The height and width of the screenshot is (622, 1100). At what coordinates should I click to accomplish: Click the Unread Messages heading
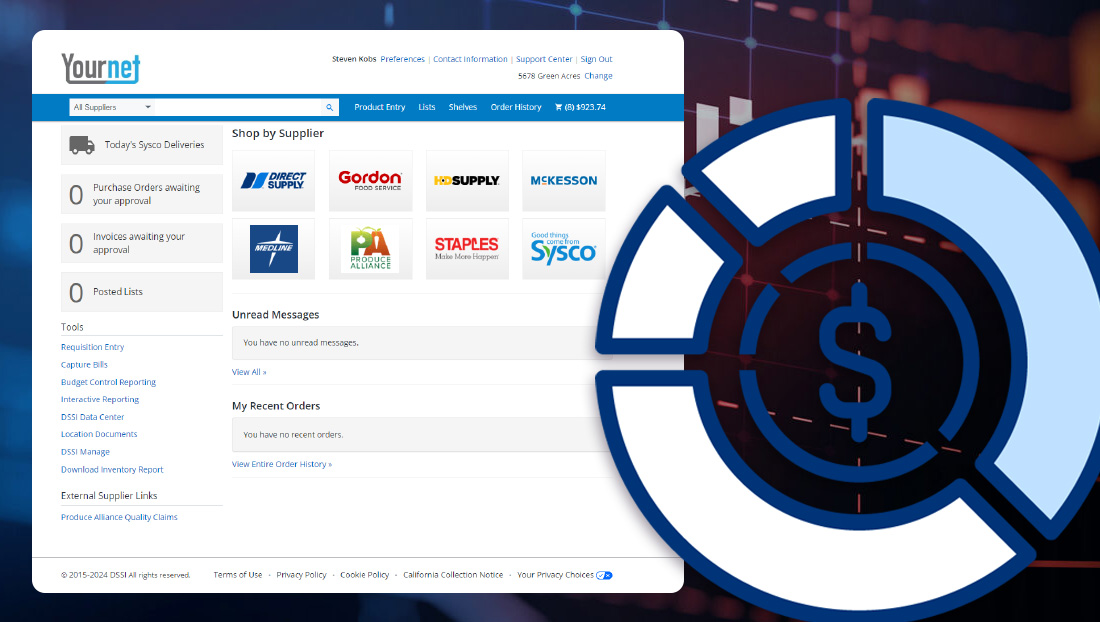tap(276, 315)
